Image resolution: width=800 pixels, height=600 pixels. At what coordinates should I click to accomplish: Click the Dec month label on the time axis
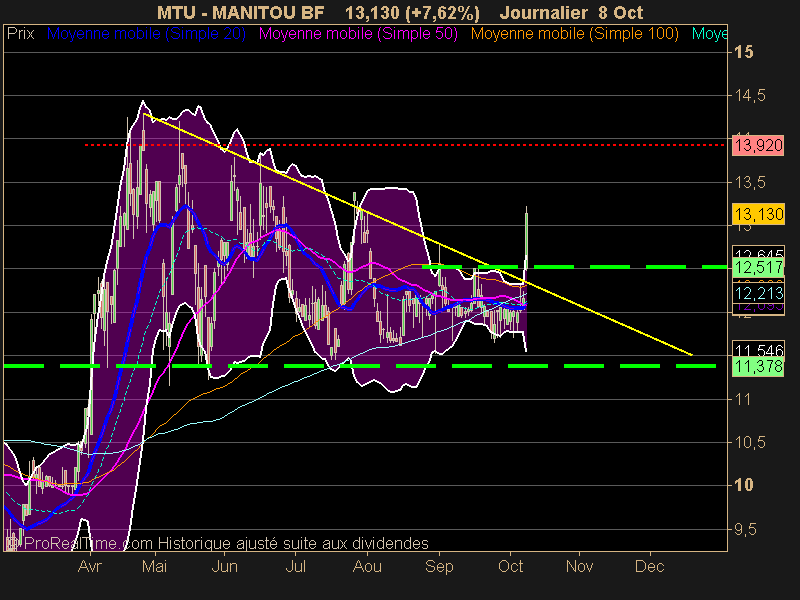(650, 566)
